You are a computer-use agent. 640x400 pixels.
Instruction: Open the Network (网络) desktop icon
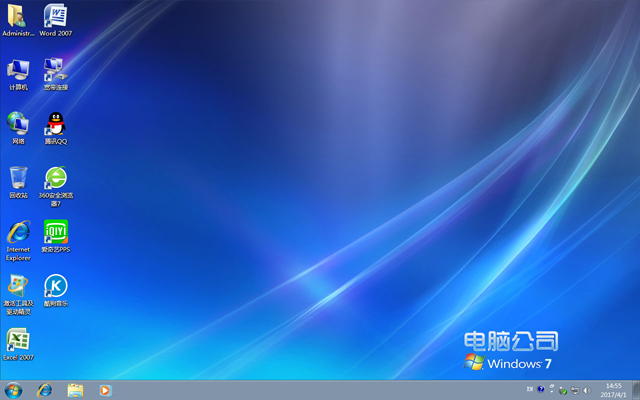[18, 123]
